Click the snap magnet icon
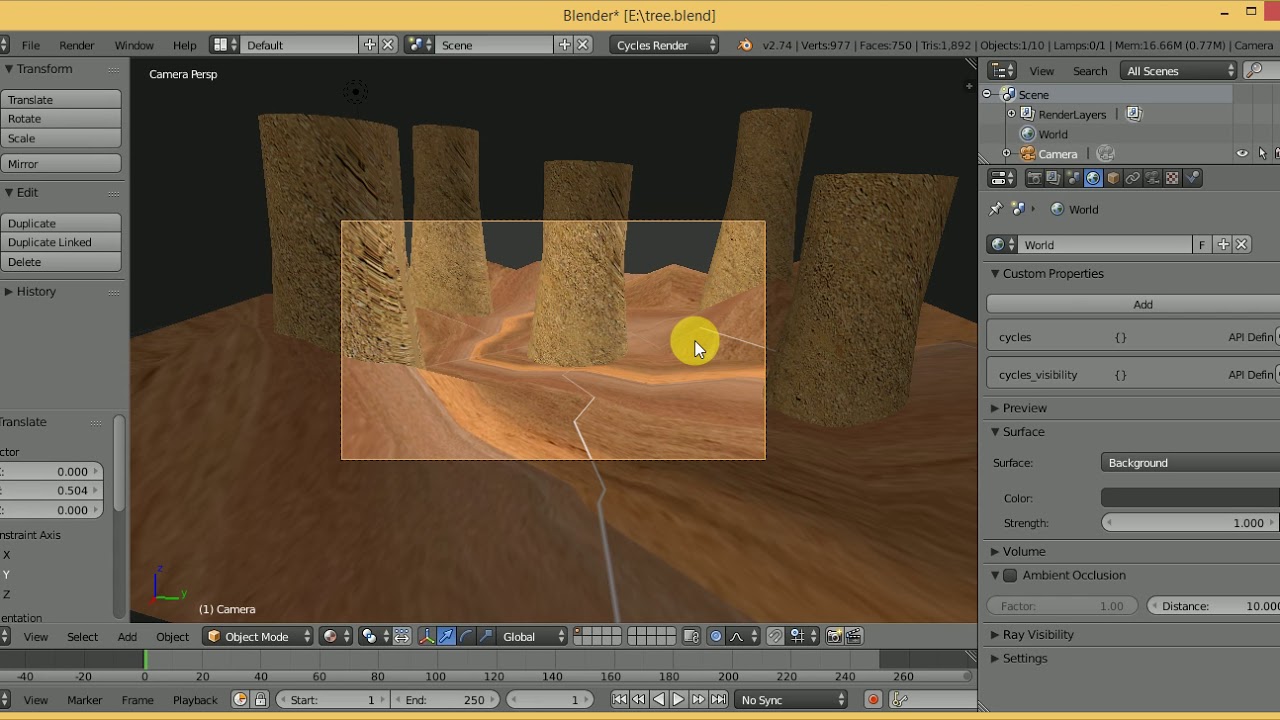Screen dimensions: 1280x720 click(775, 636)
